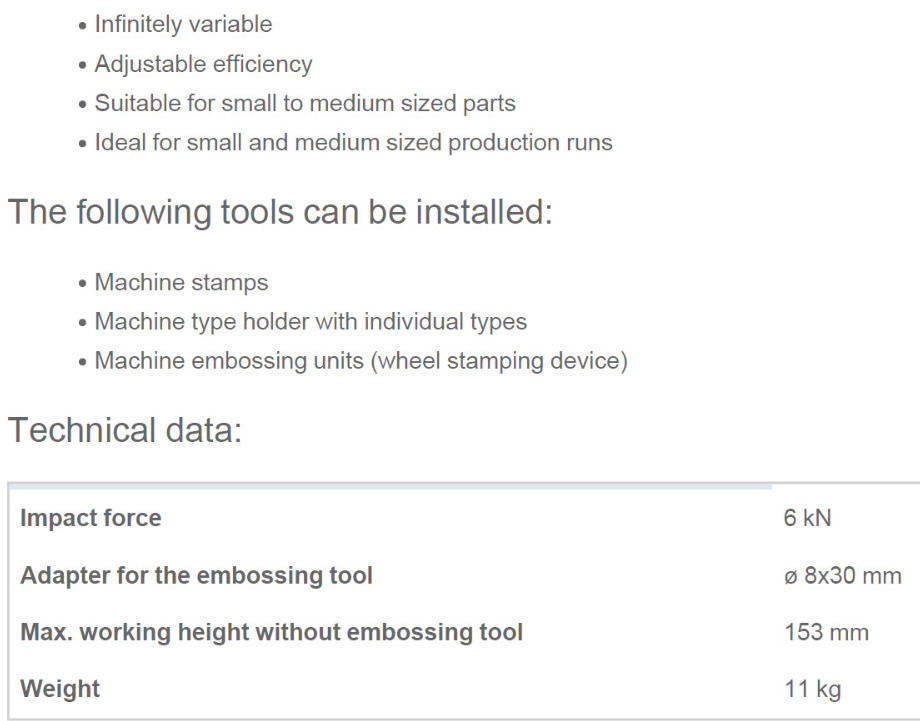Click the '153 mm' value

pos(827,632)
